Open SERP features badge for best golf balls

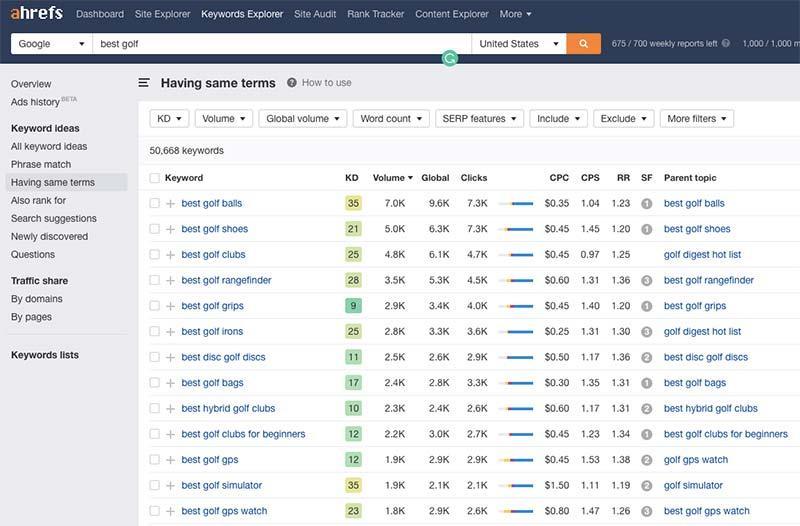646,204
